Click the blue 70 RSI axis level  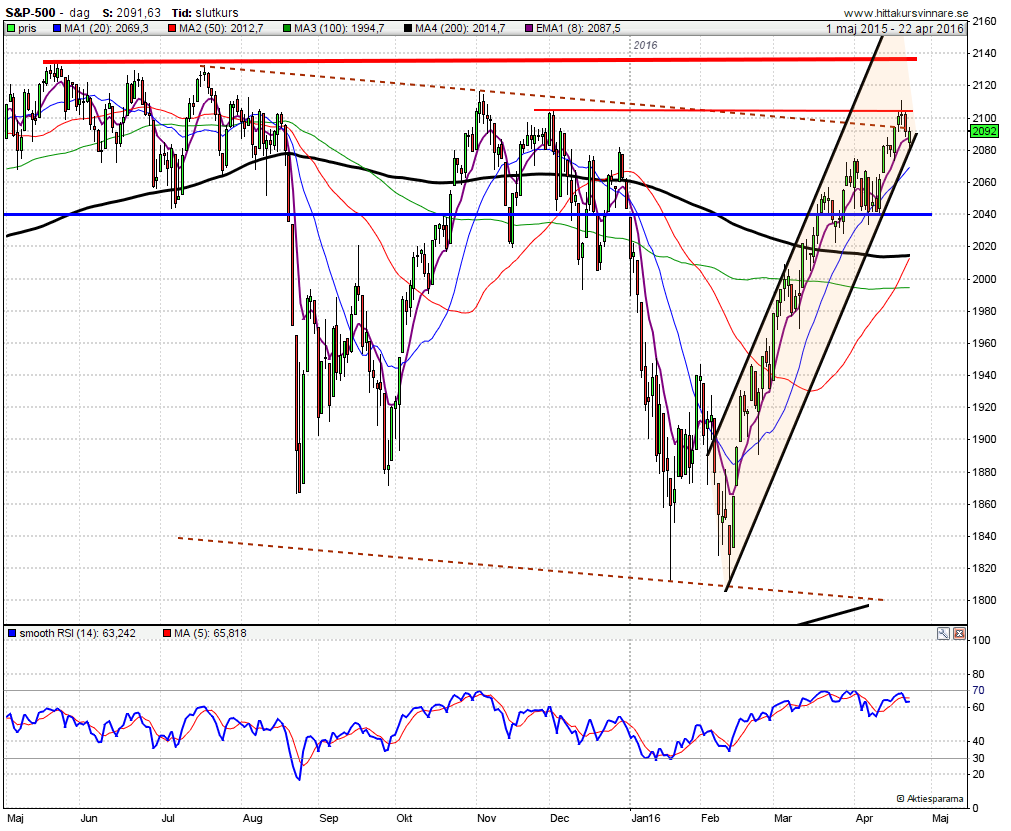[979, 690]
